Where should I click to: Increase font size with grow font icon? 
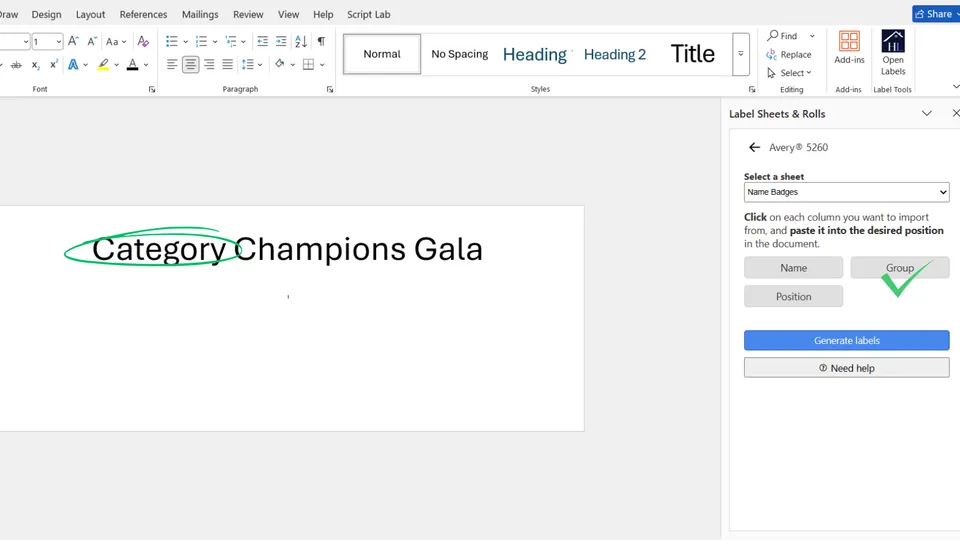coord(73,41)
